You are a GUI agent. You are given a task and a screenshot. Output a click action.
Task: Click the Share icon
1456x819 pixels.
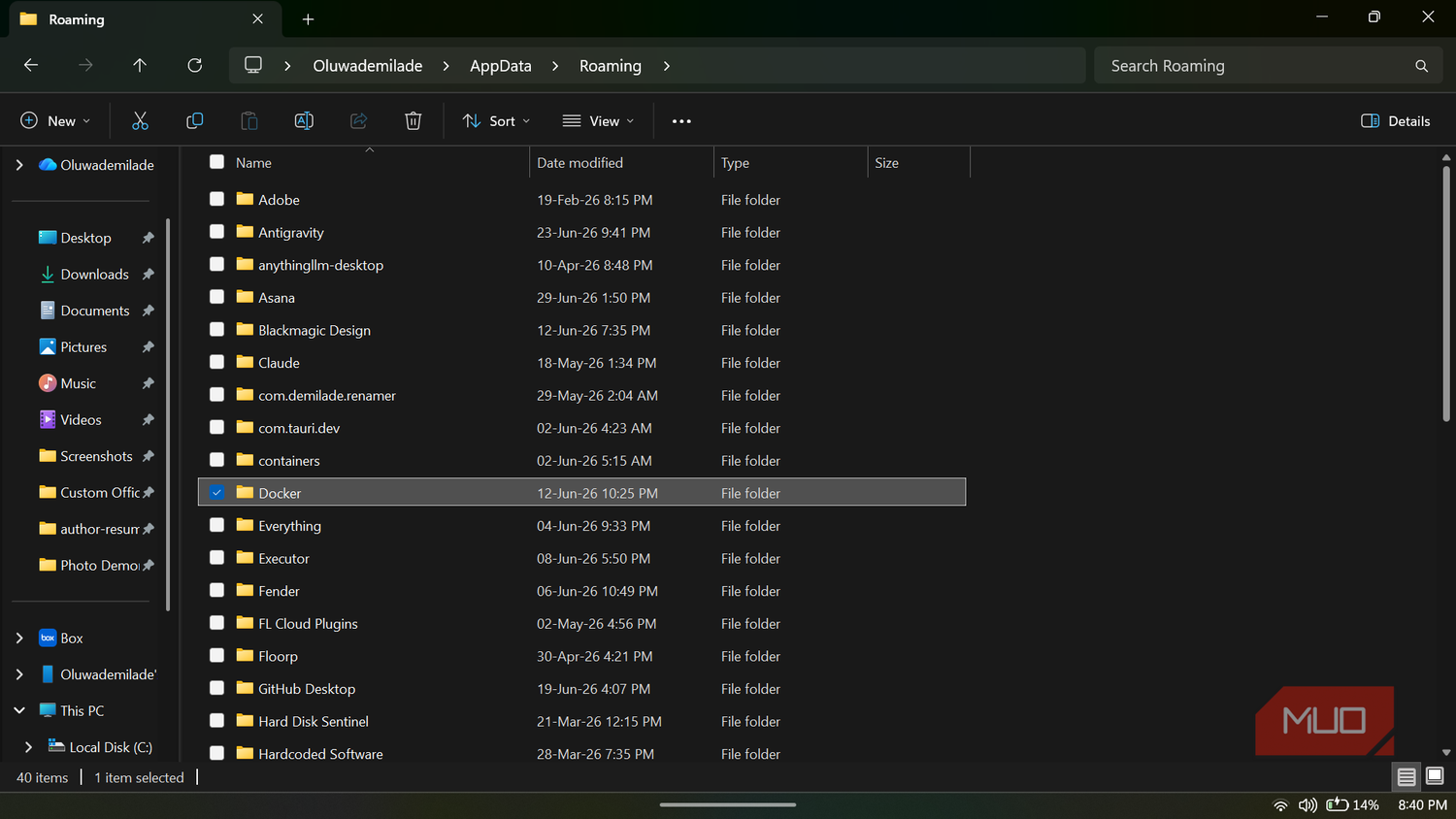[358, 121]
